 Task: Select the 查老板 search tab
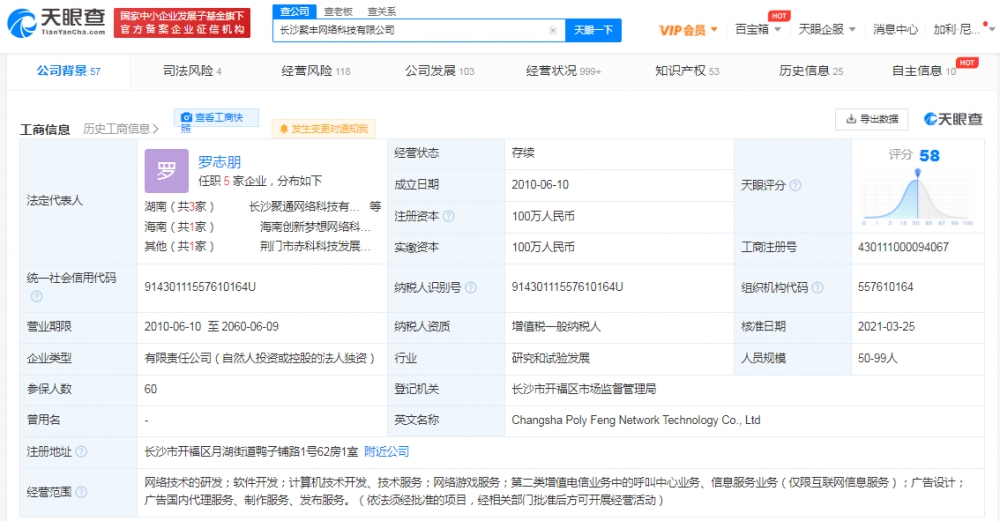(338, 11)
